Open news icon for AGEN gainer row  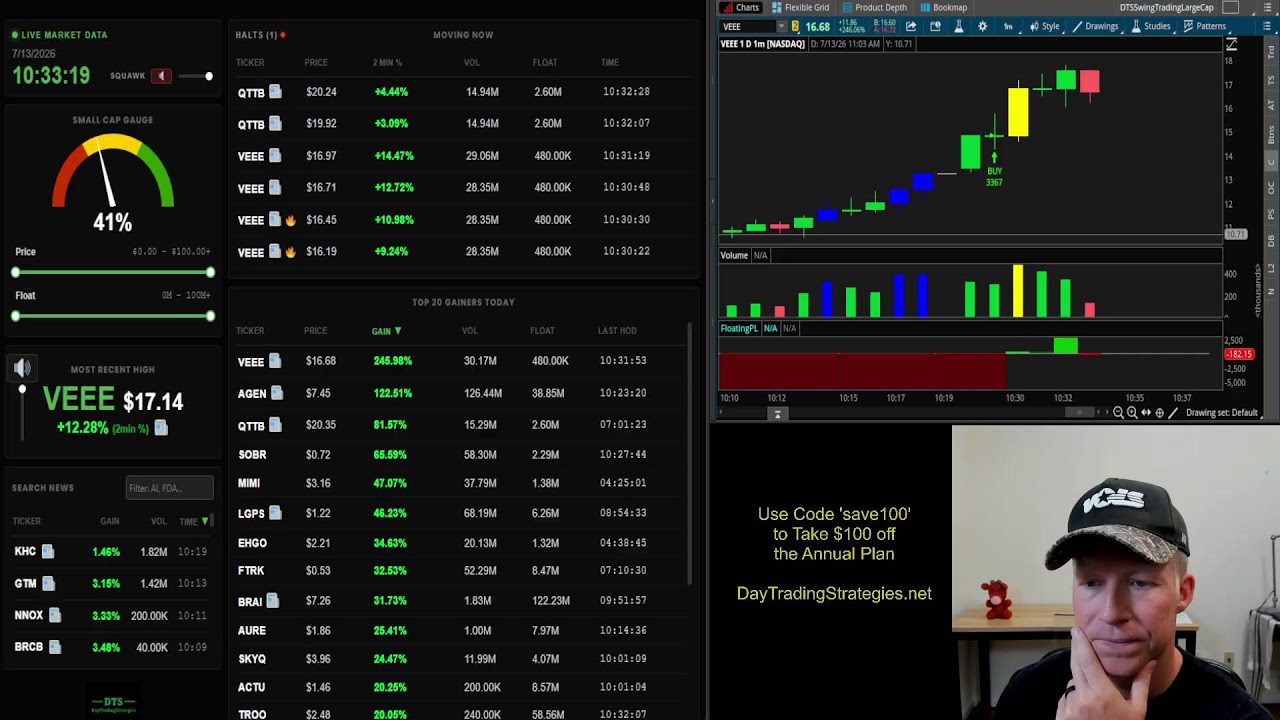(277, 393)
